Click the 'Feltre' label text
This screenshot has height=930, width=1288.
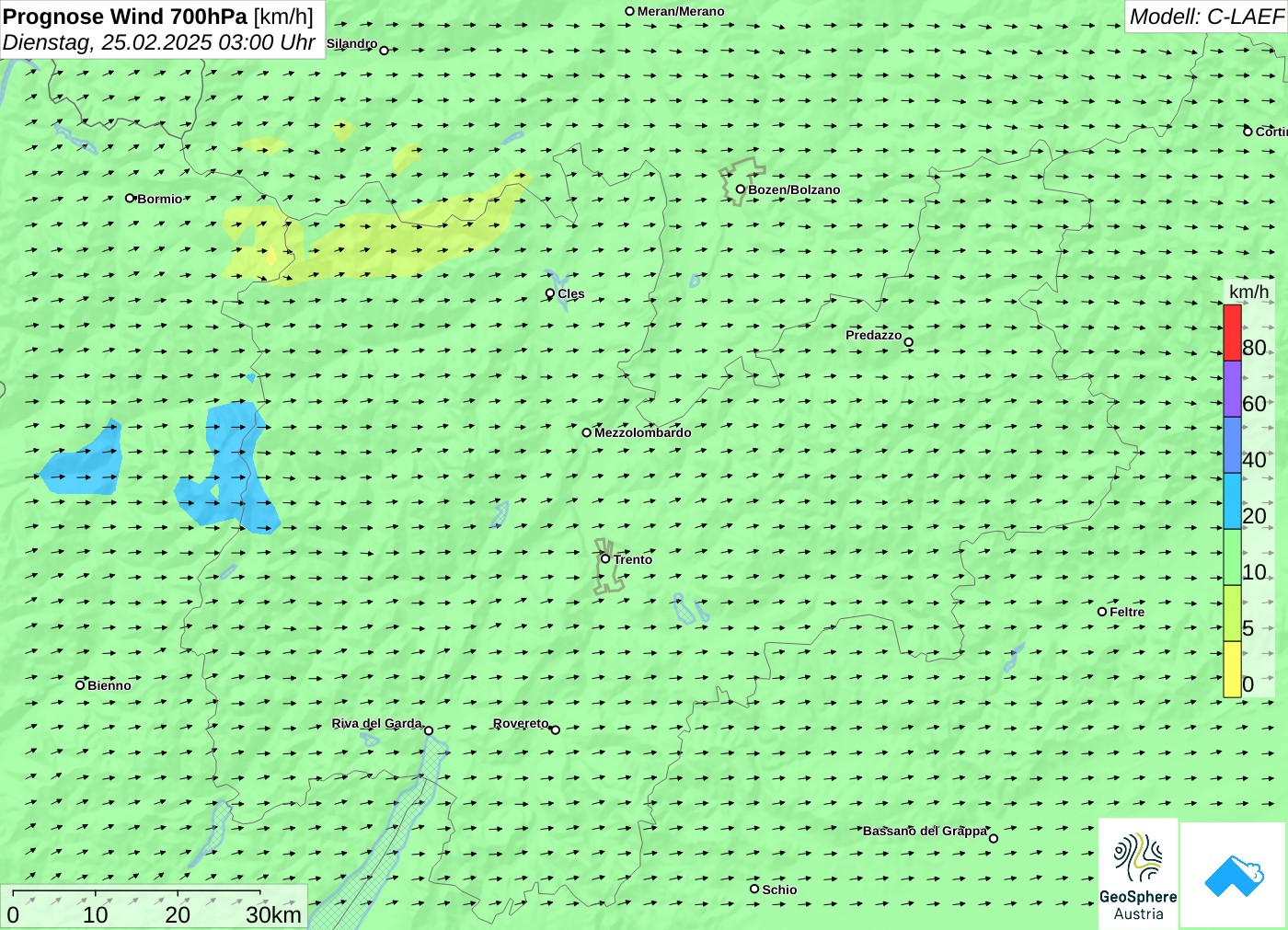tap(1127, 612)
